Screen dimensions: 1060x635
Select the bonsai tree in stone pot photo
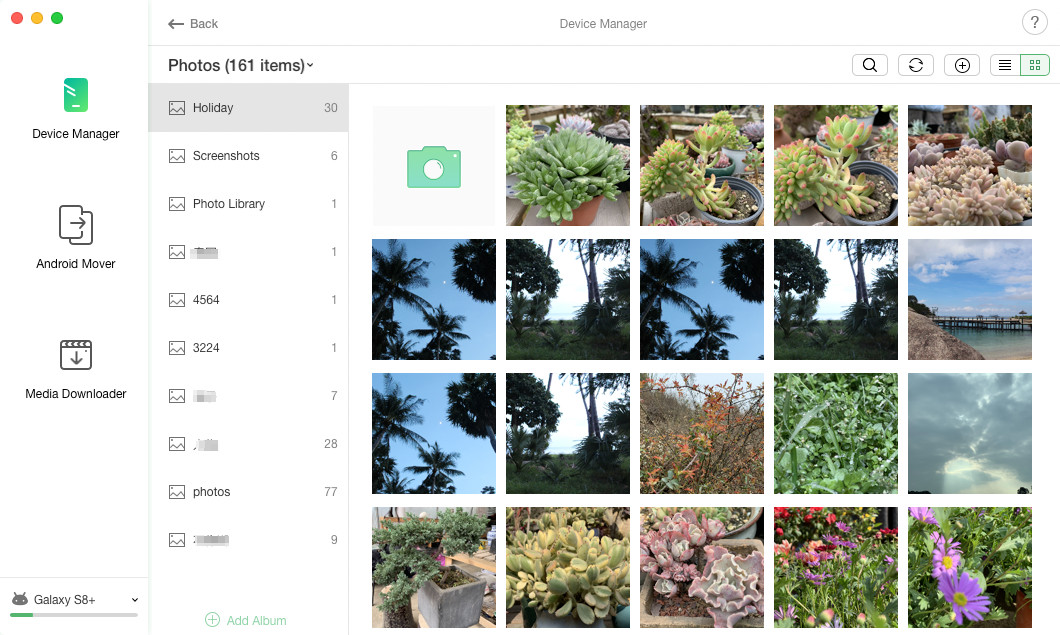click(433, 567)
